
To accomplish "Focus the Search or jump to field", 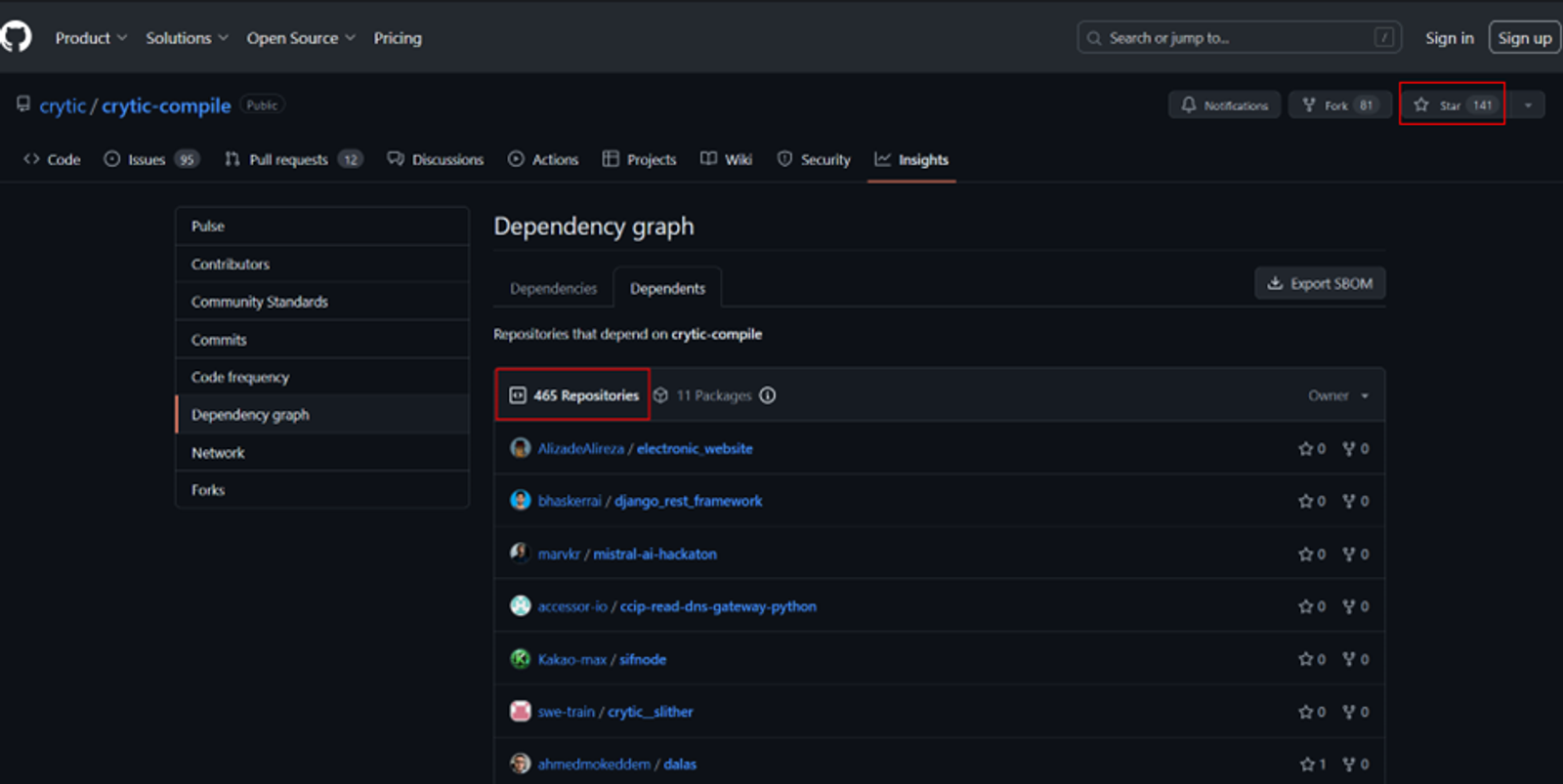I will pyautogui.click(x=1239, y=38).
